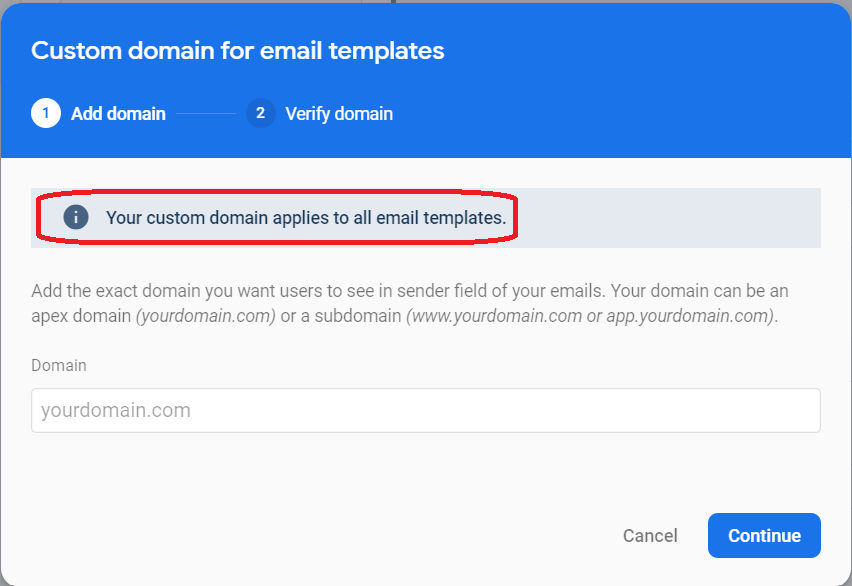Click the info icon in the banner
852x586 pixels.
coord(76,217)
